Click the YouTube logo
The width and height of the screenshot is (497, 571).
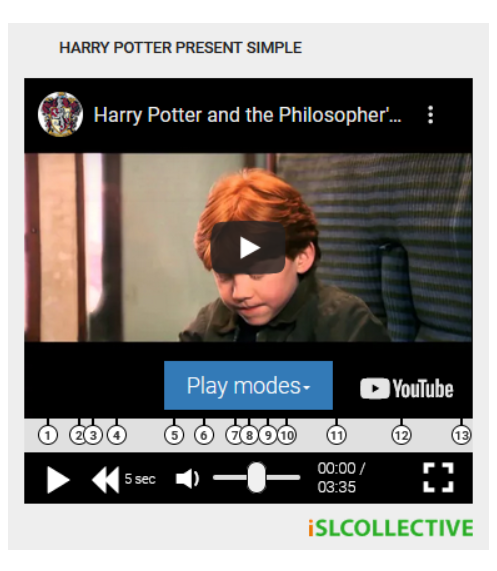click(x=407, y=389)
